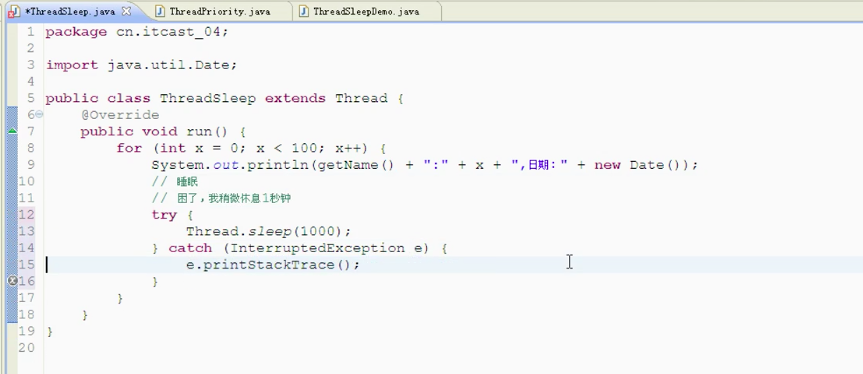Screen dimensions: 863x374
Task: Click the green override marker on line 7
Action: click(x=12, y=131)
